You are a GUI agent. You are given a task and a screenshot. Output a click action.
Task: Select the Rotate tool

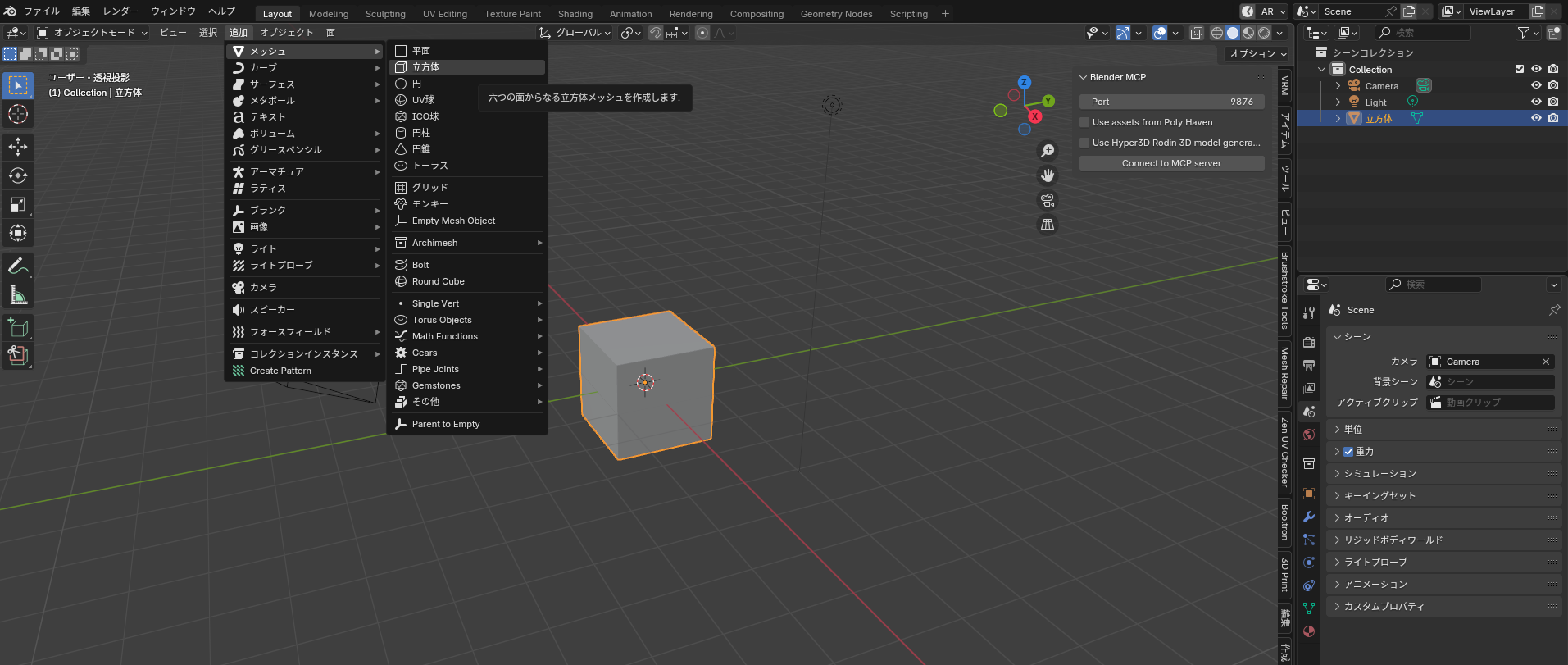(x=18, y=175)
